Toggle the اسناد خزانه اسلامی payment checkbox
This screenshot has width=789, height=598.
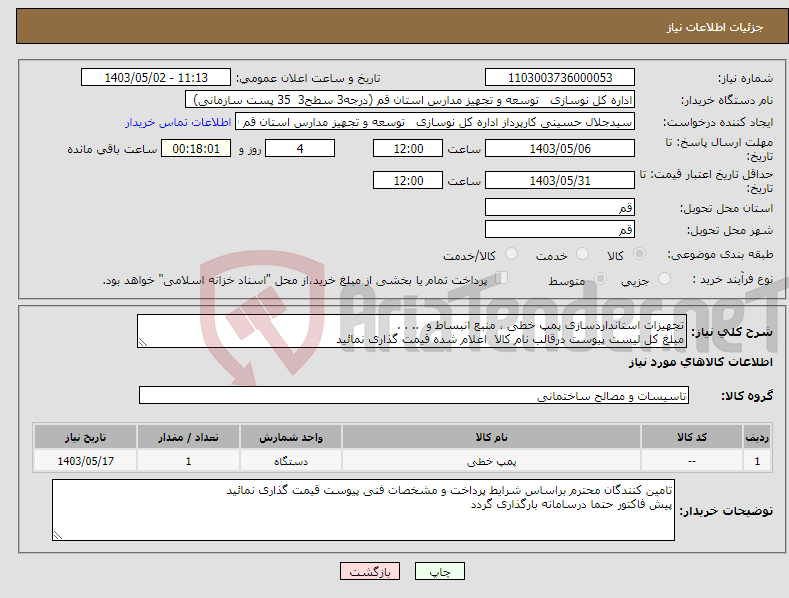pyautogui.click(x=501, y=278)
